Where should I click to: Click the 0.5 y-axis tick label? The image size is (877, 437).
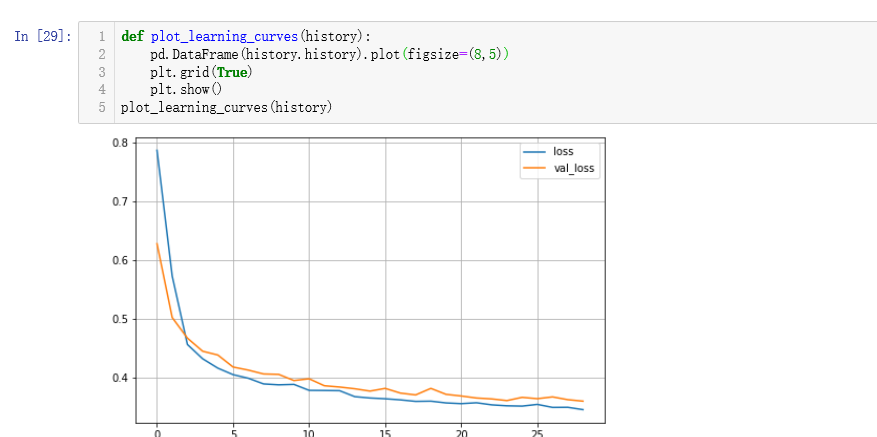click(x=121, y=319)
